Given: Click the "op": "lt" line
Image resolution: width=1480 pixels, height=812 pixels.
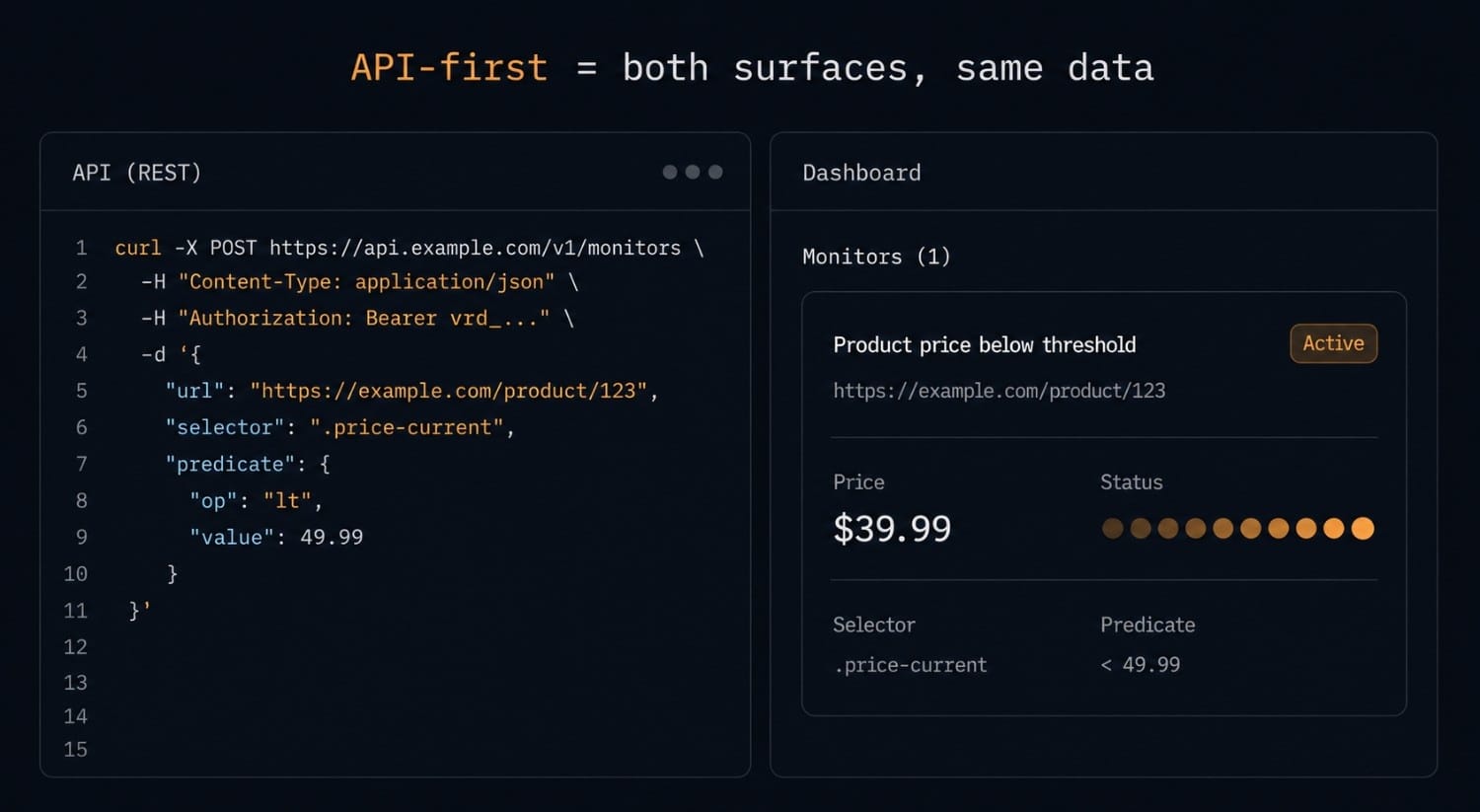Looking at the screenshot, I should coord(257,500).
